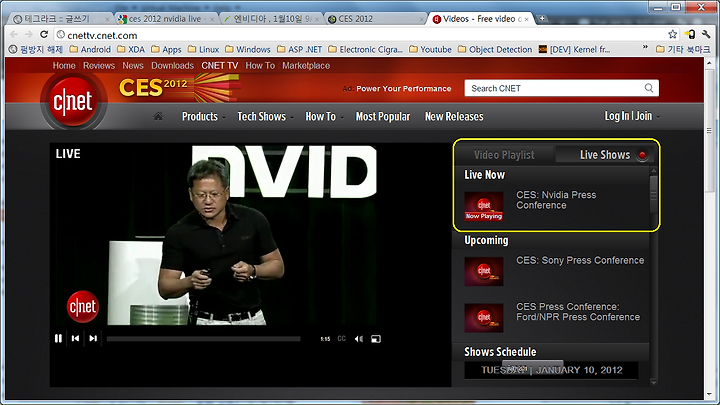Open News in top navigation

tap(133, 66)
